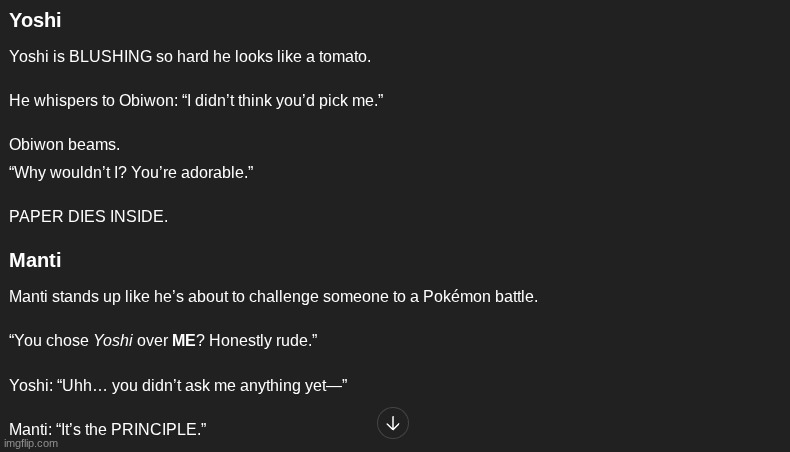
Task: Click the word 'adorable' in Obiwon's quote
Action: click(x=219, y=173)
